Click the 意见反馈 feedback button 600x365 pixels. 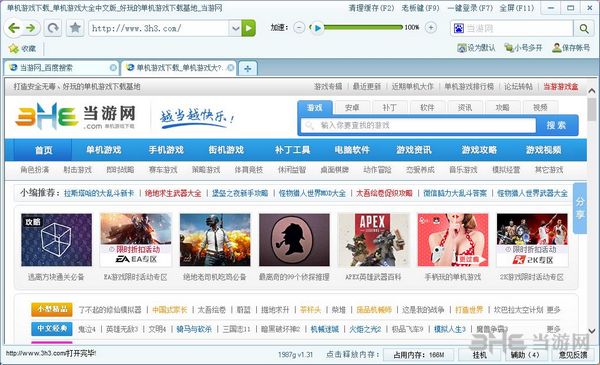pos(572,355)
